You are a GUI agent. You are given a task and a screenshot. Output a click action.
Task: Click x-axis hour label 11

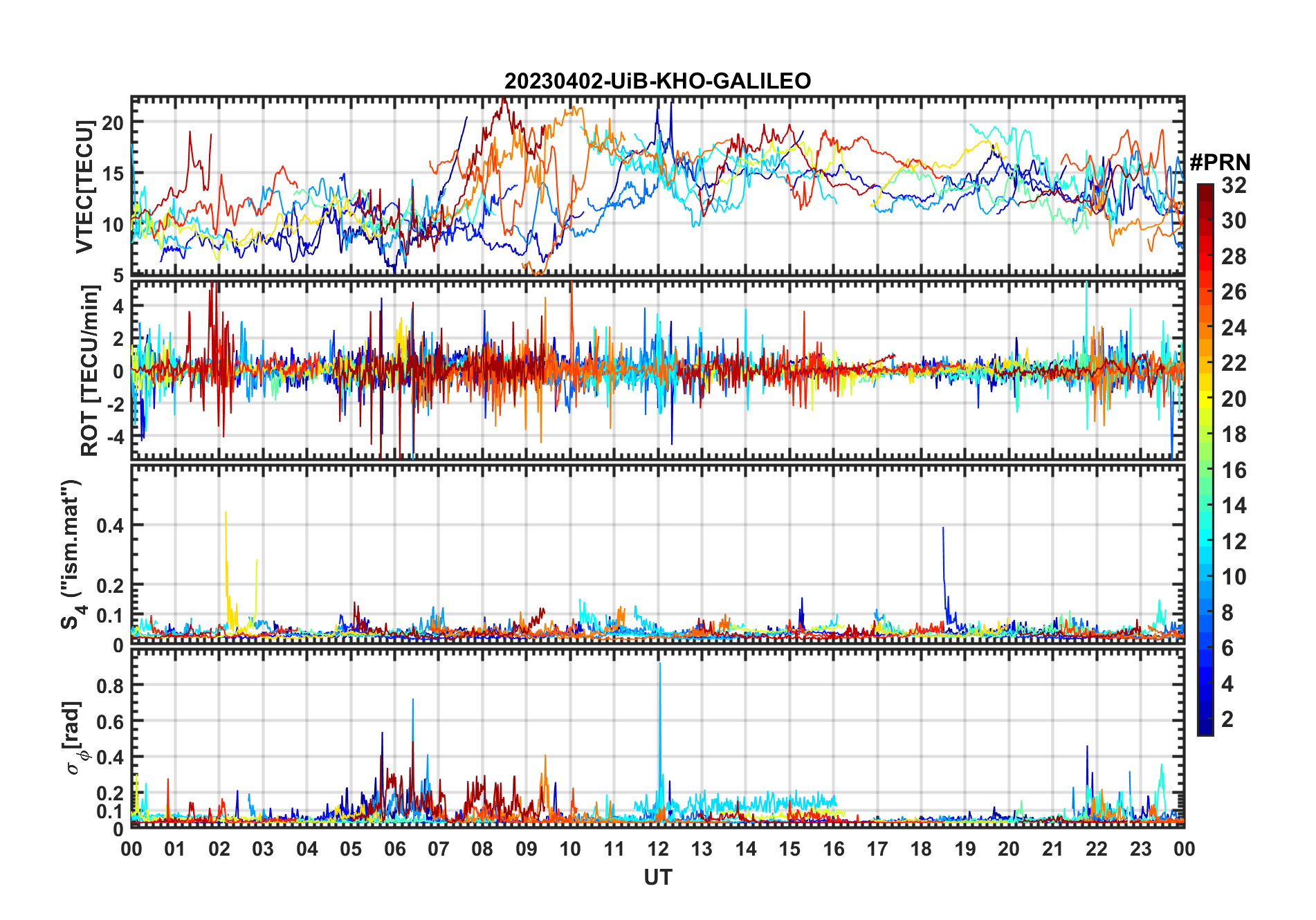[614, 849]
